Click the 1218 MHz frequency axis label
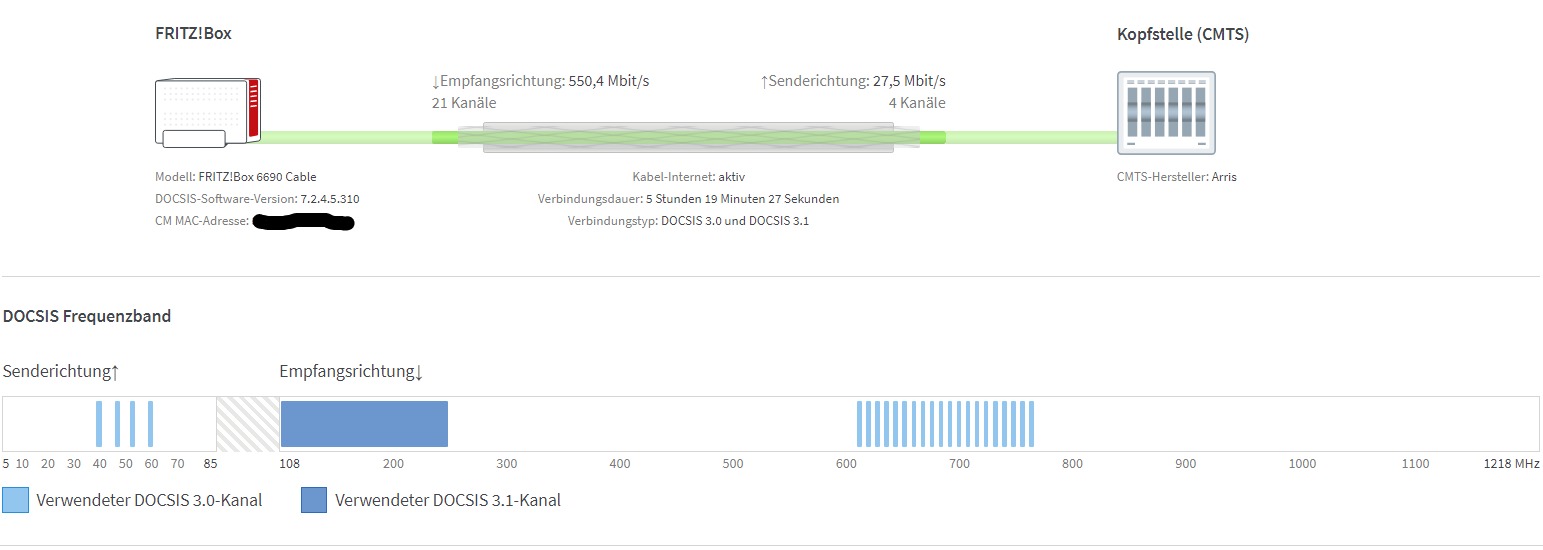The height and width of the screenshot is (550, 1543). point(1511,464)
